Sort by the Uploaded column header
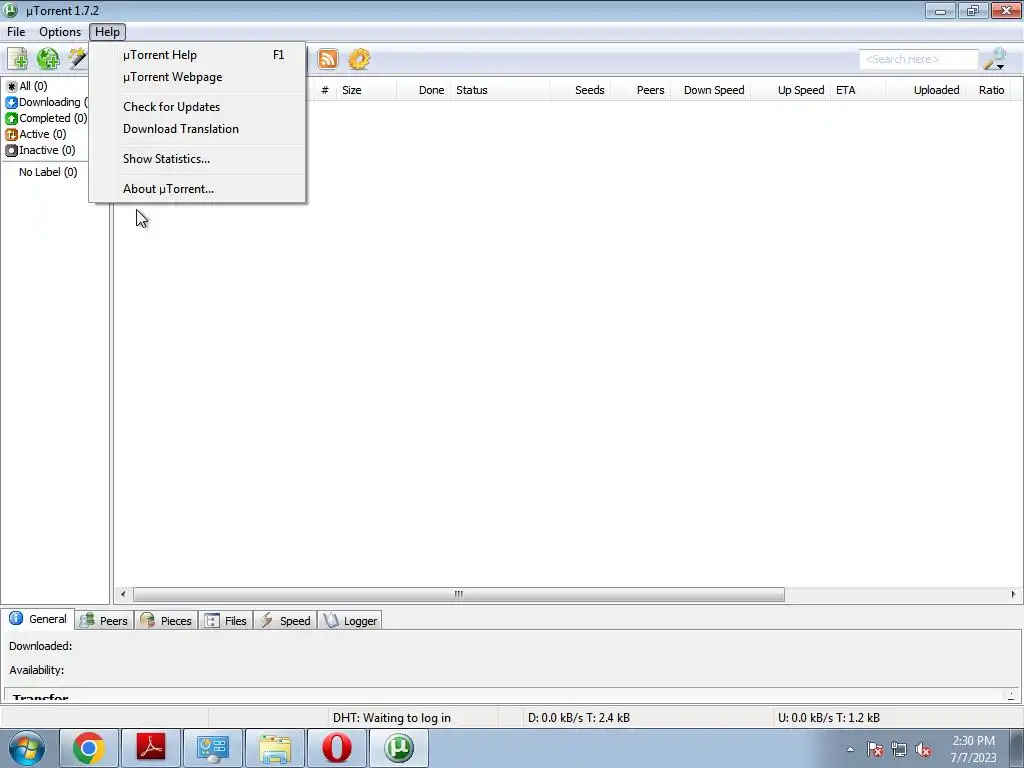This screenshot has height=768, width=1024. 925,90
